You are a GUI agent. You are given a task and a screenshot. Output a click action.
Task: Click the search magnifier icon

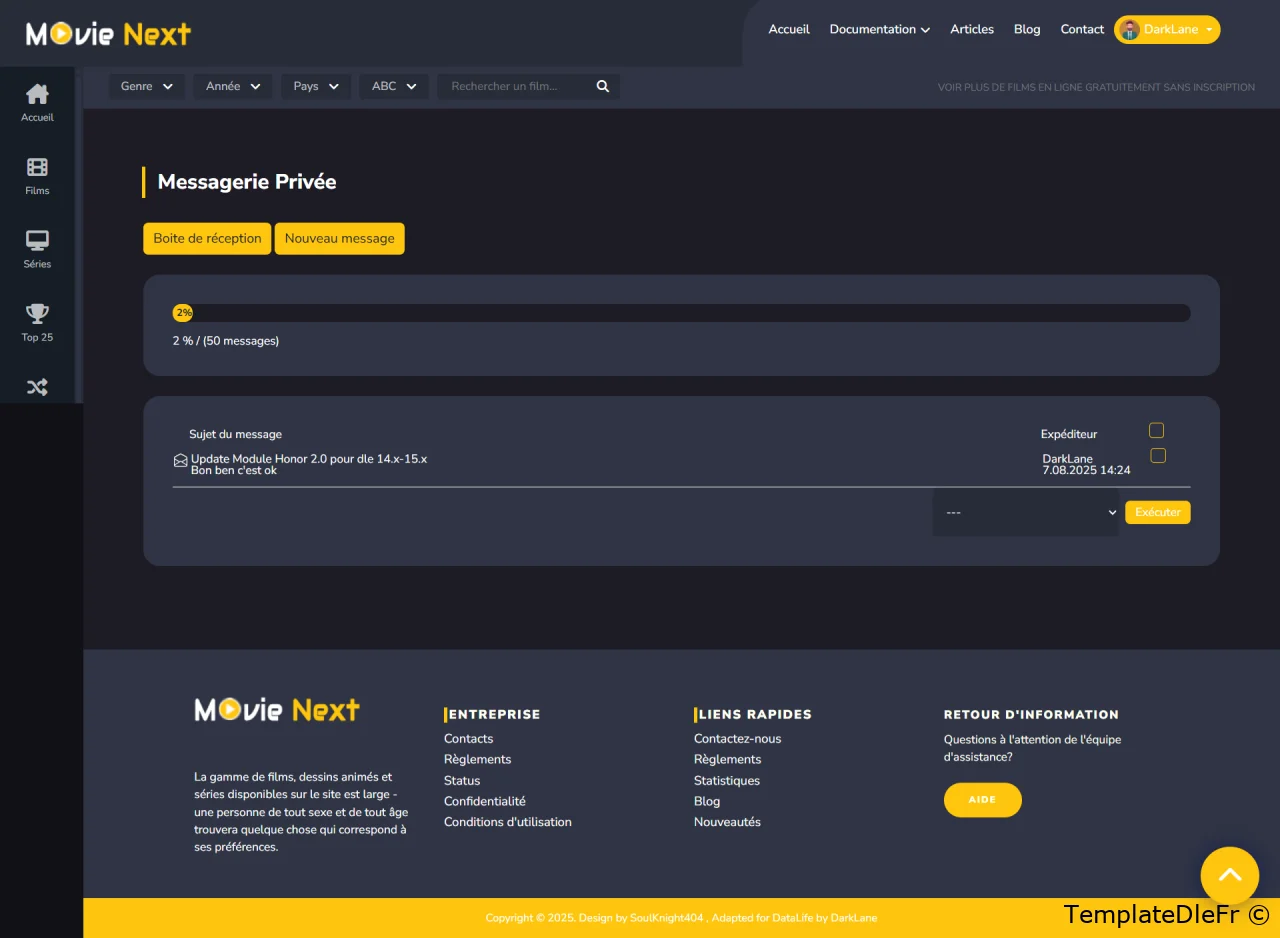[x=603, y=87]
